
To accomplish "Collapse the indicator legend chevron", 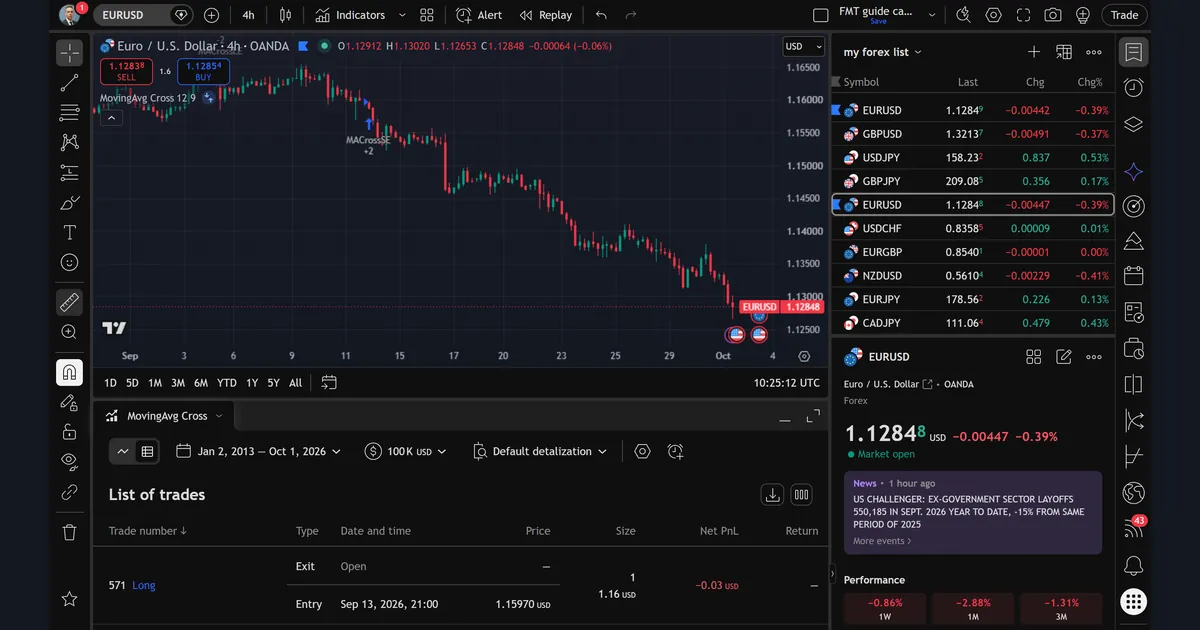I will coord(111,117).
